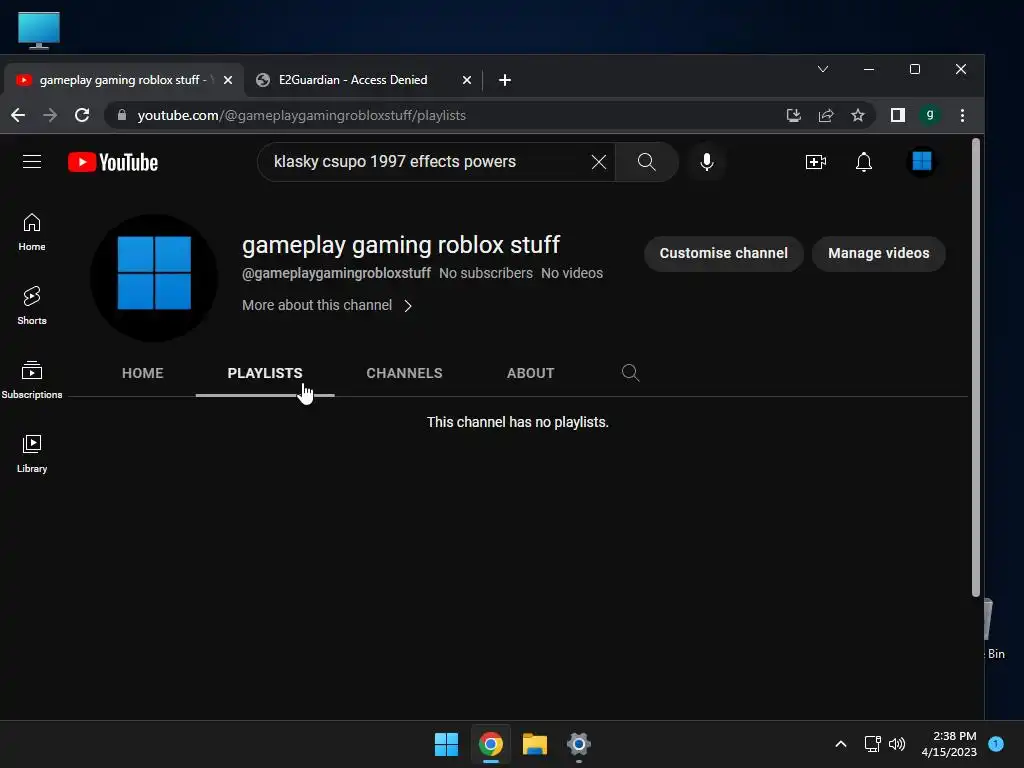Expand the More about this channel chevron

click(408, 306)
